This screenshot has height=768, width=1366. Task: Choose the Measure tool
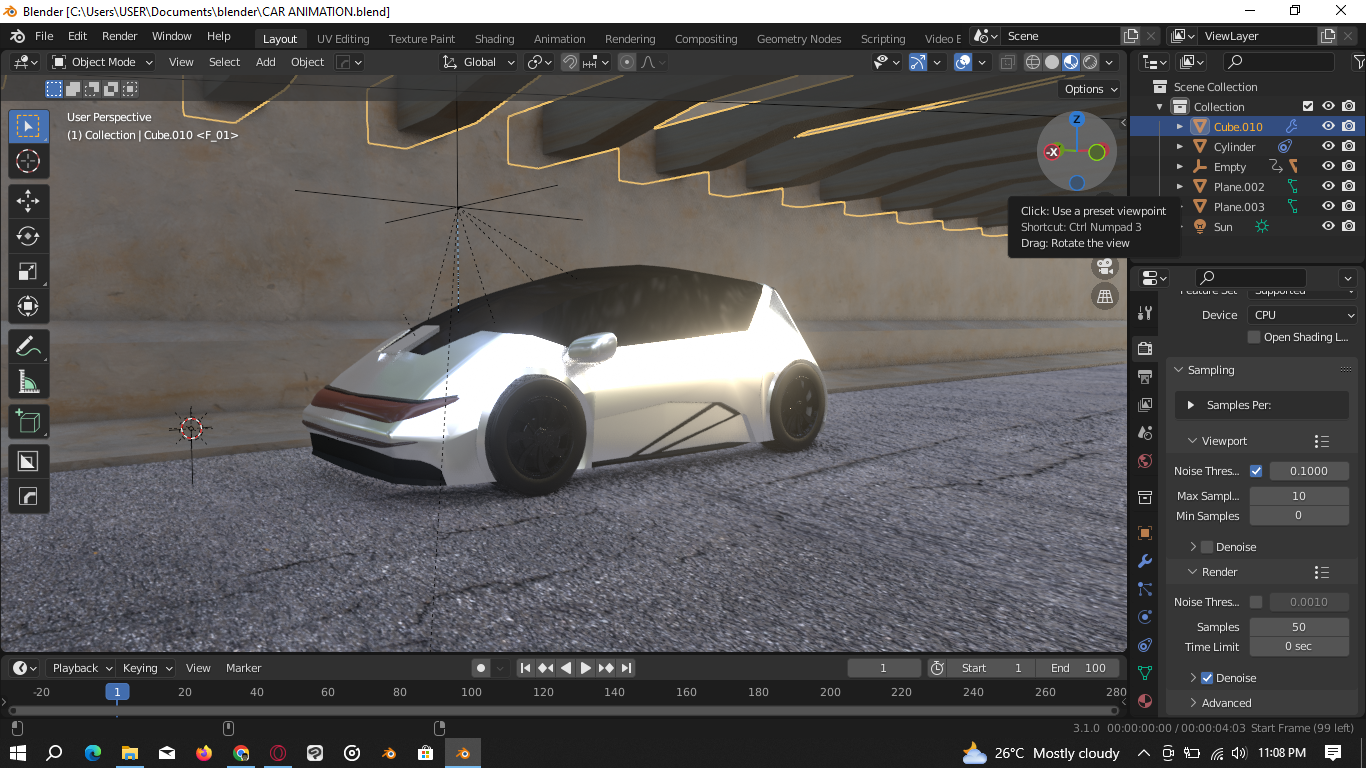point(28,381)
